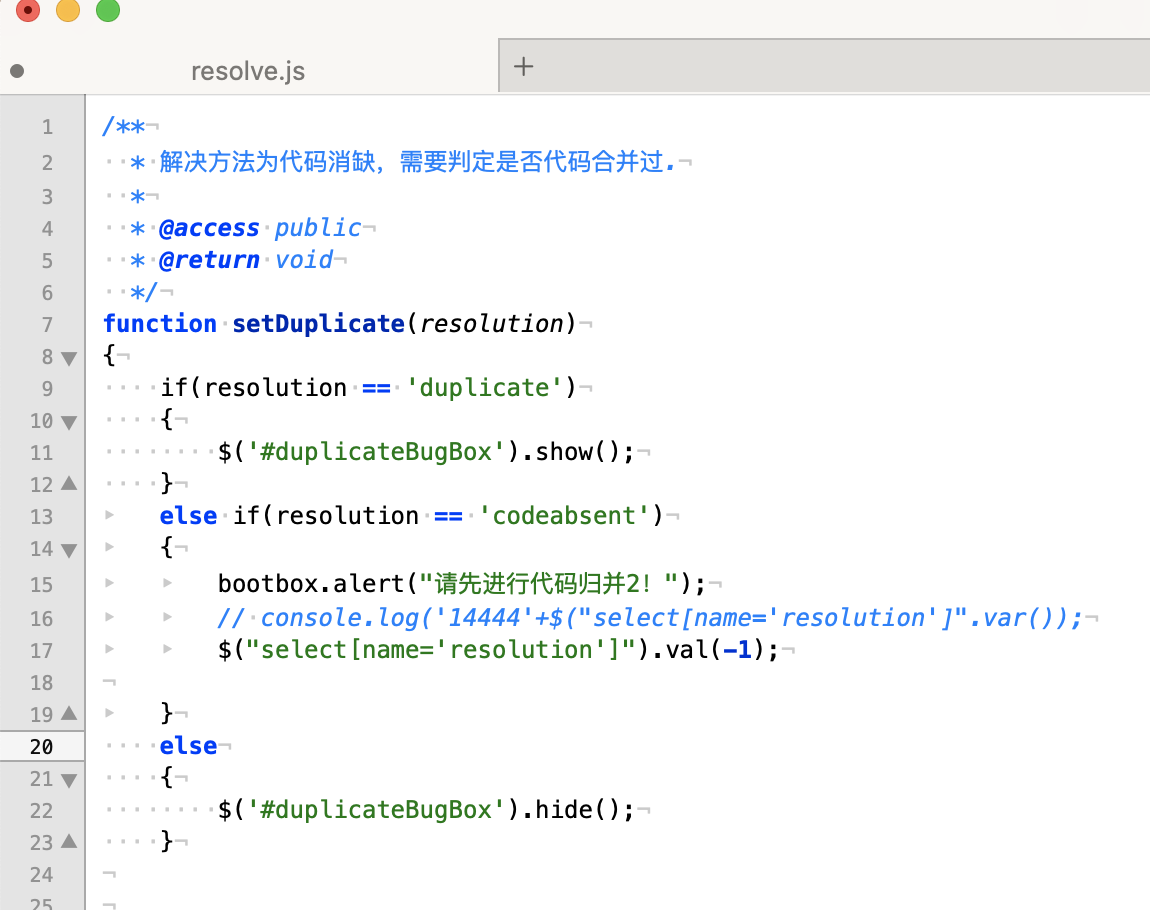The height and width of the screenshot is (910, 1150).
Task: Click the @access annotation in the comment
Action: click(x=209, y=228)
